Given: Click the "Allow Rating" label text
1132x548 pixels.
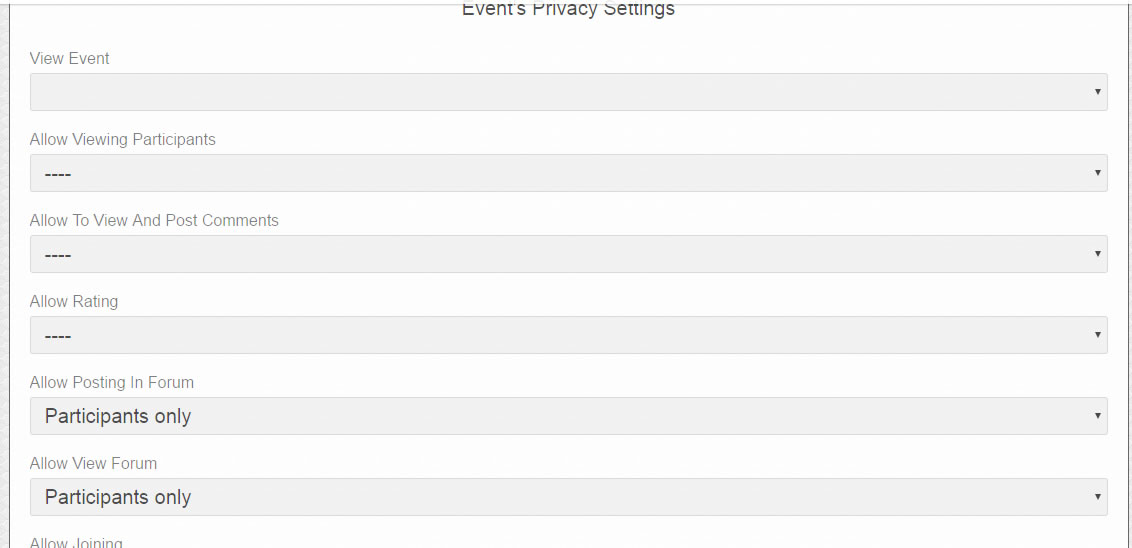Looking at the screenshot, I should click(74, 301).
